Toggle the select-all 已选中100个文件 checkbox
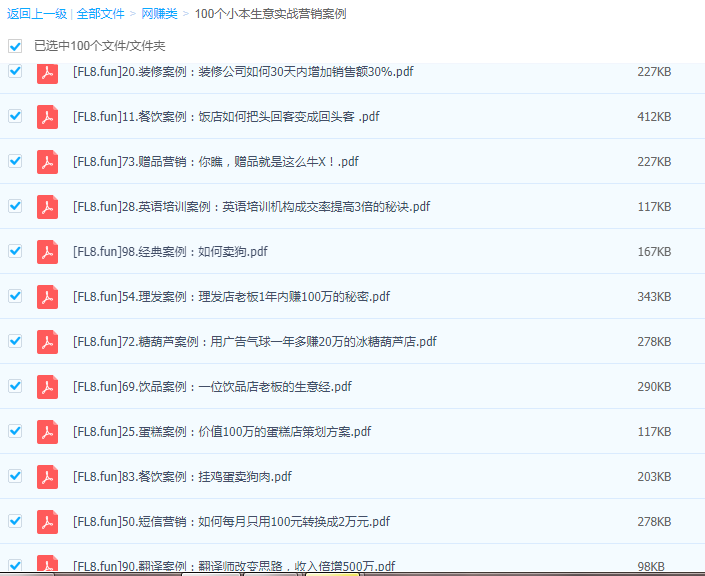 pos(15,46)
